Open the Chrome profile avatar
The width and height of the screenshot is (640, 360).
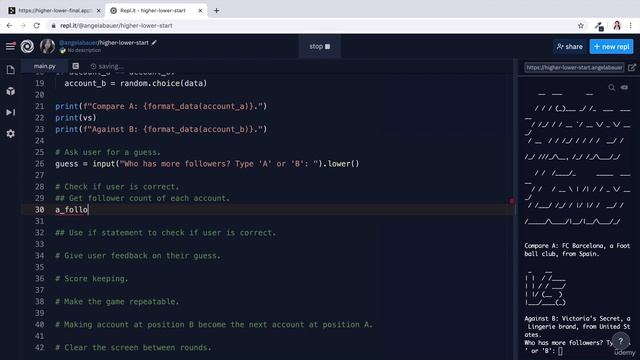(617, 26)
